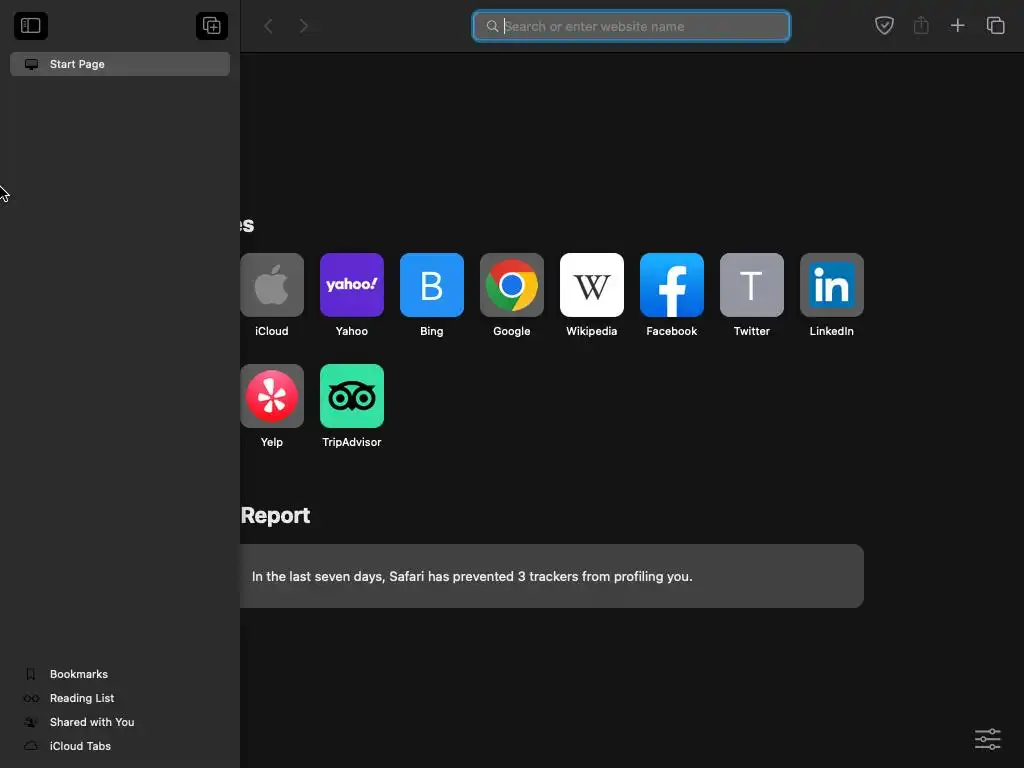Select the Start Page tab in the sidebar

point(120,64)
